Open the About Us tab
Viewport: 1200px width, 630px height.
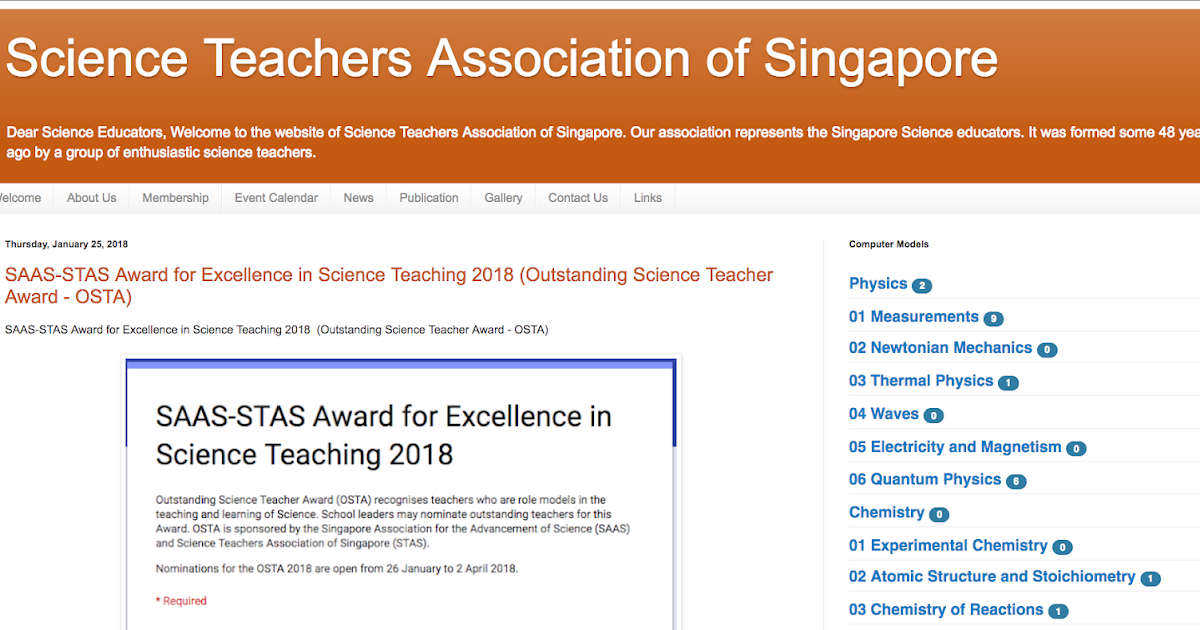coord(91,197)
